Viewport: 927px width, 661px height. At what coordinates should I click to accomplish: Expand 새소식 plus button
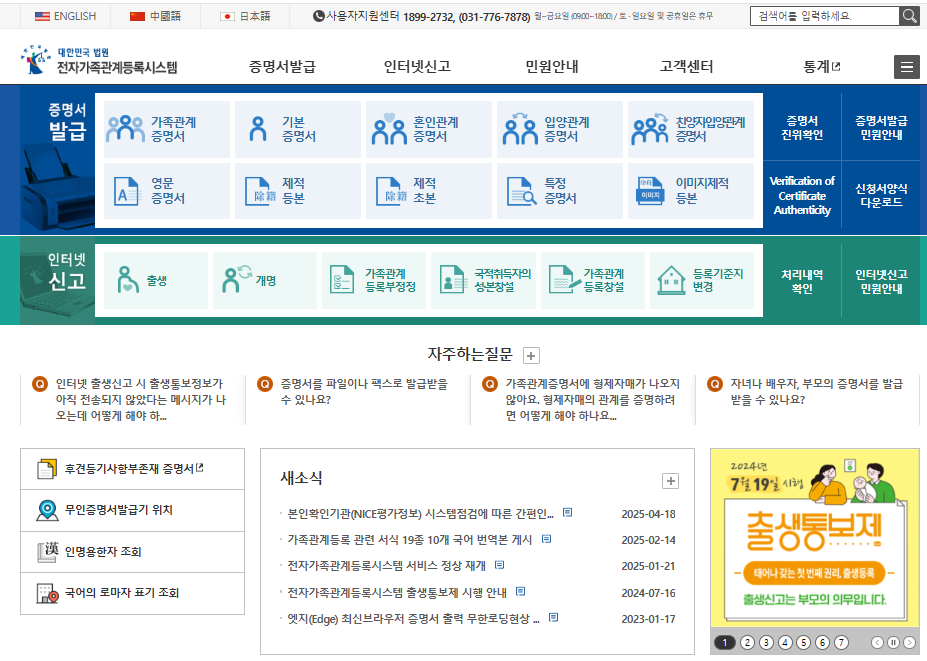[x=670, y=481]
